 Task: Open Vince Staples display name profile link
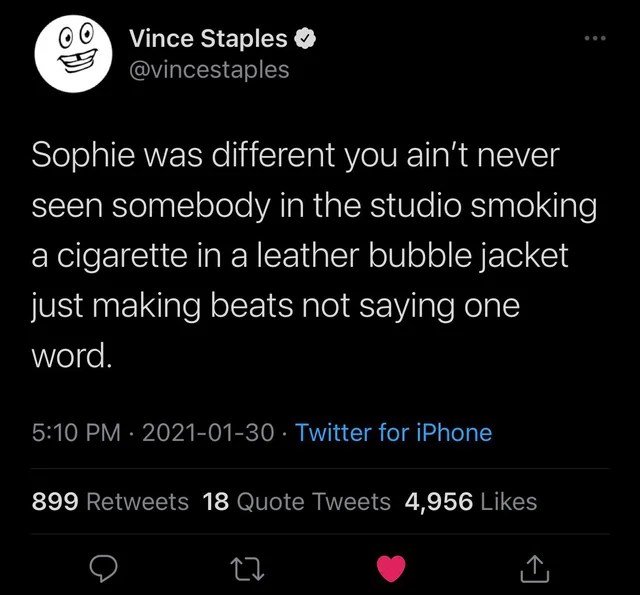(208, 39)
